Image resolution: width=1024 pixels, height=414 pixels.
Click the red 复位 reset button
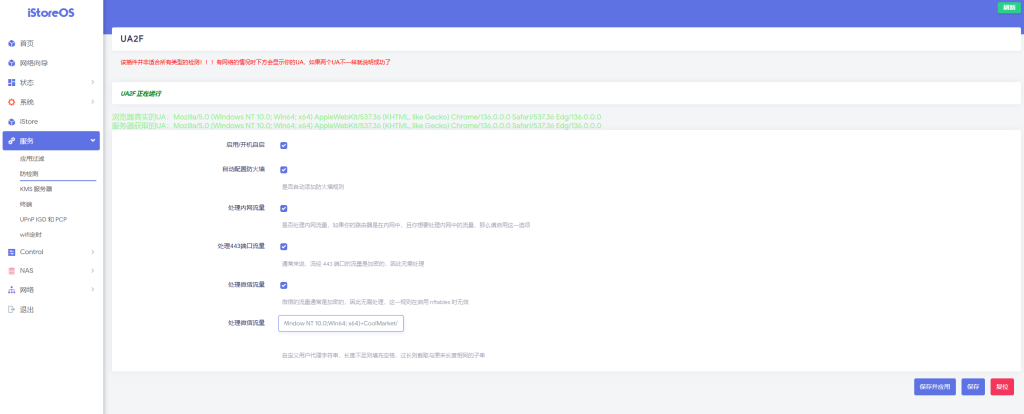[x=1003, y=386]
